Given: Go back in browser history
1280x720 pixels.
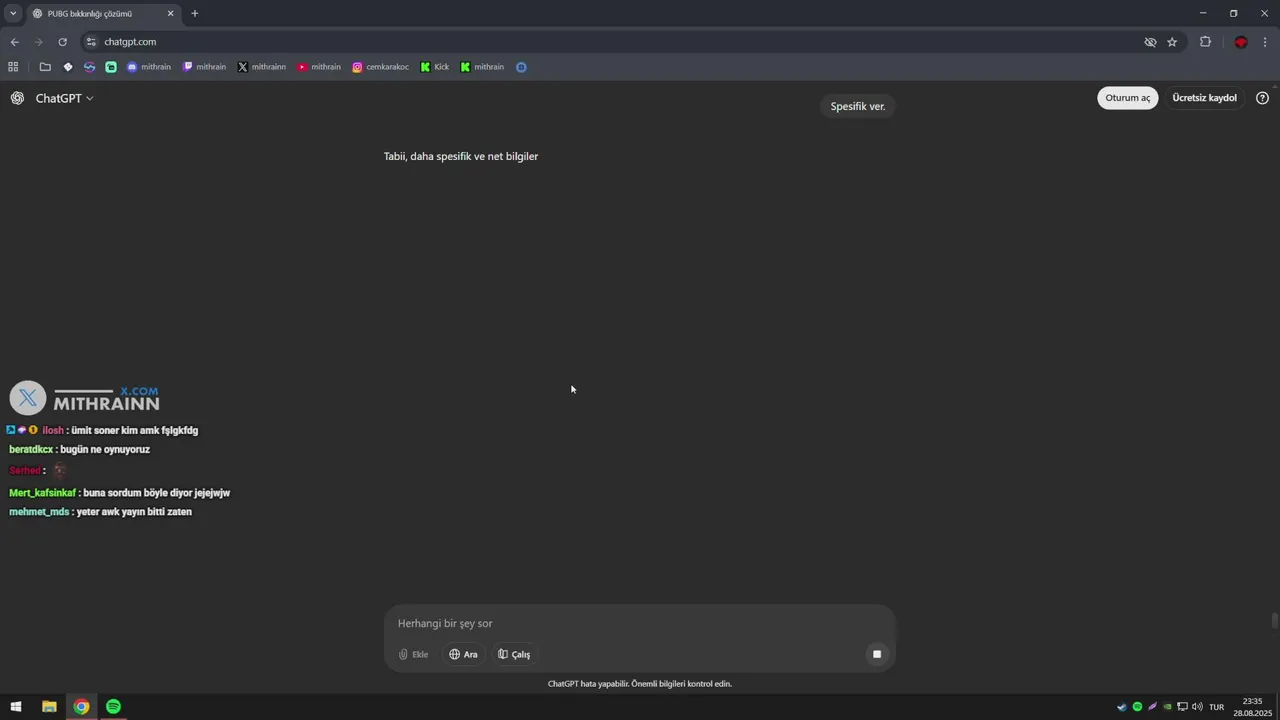Looking at the screenshot, I should pyautogui.click(x=14, y=42).
